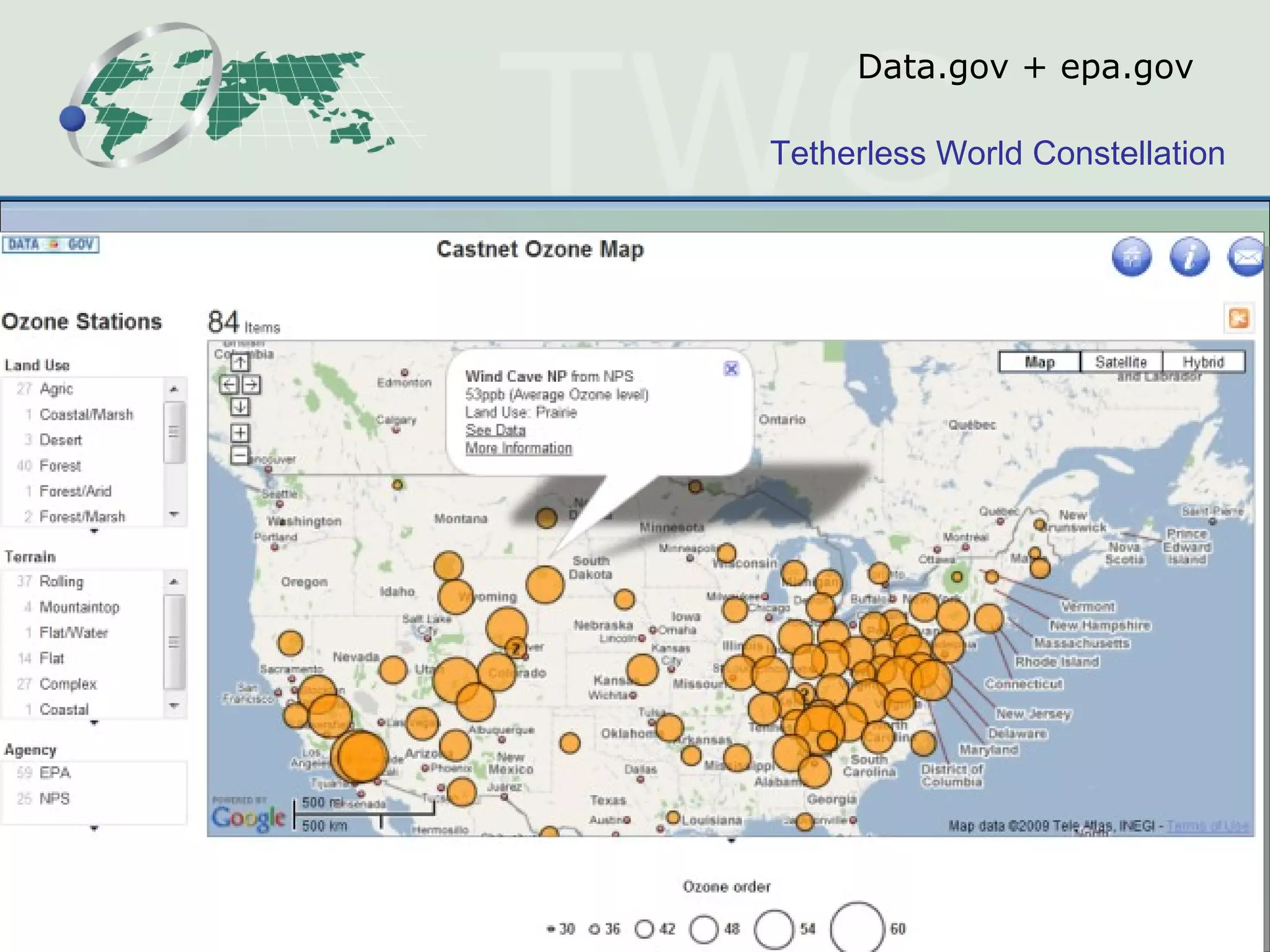This screenshot has height=952, width=1270.
Task: Select the NPS agency filter
Action: click(x=55, y=798)
